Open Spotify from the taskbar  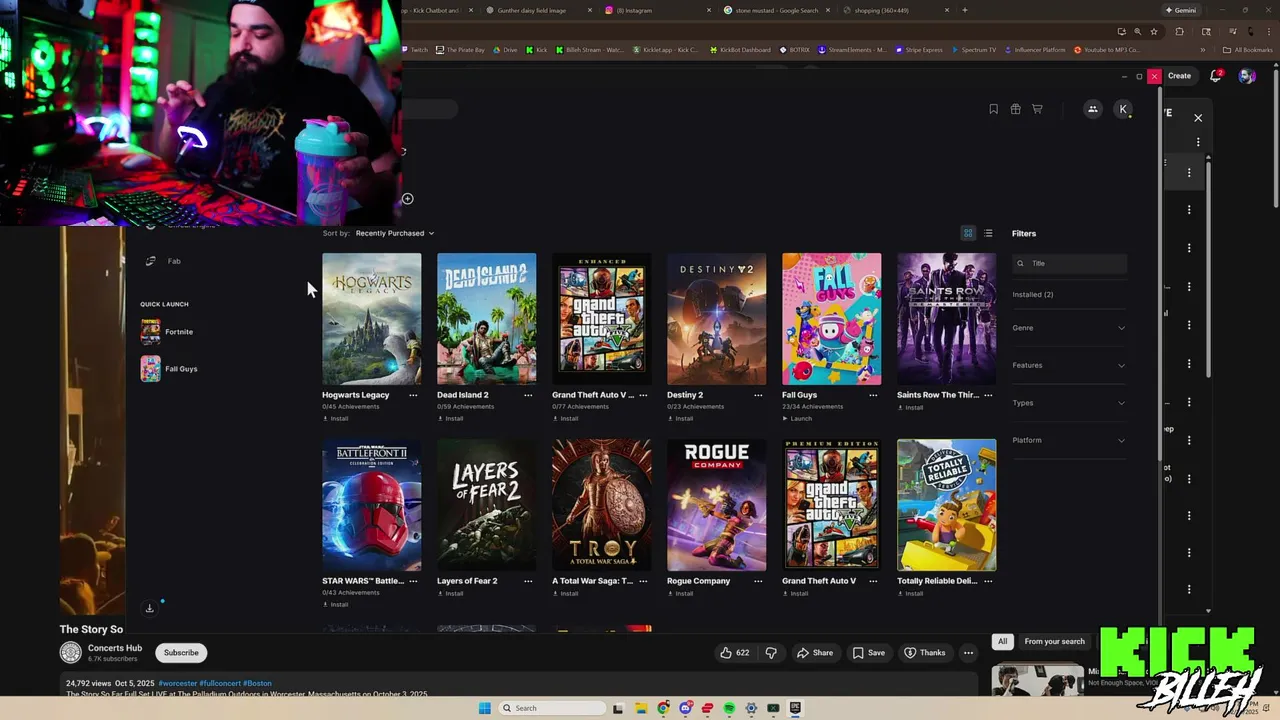(729, 708)
